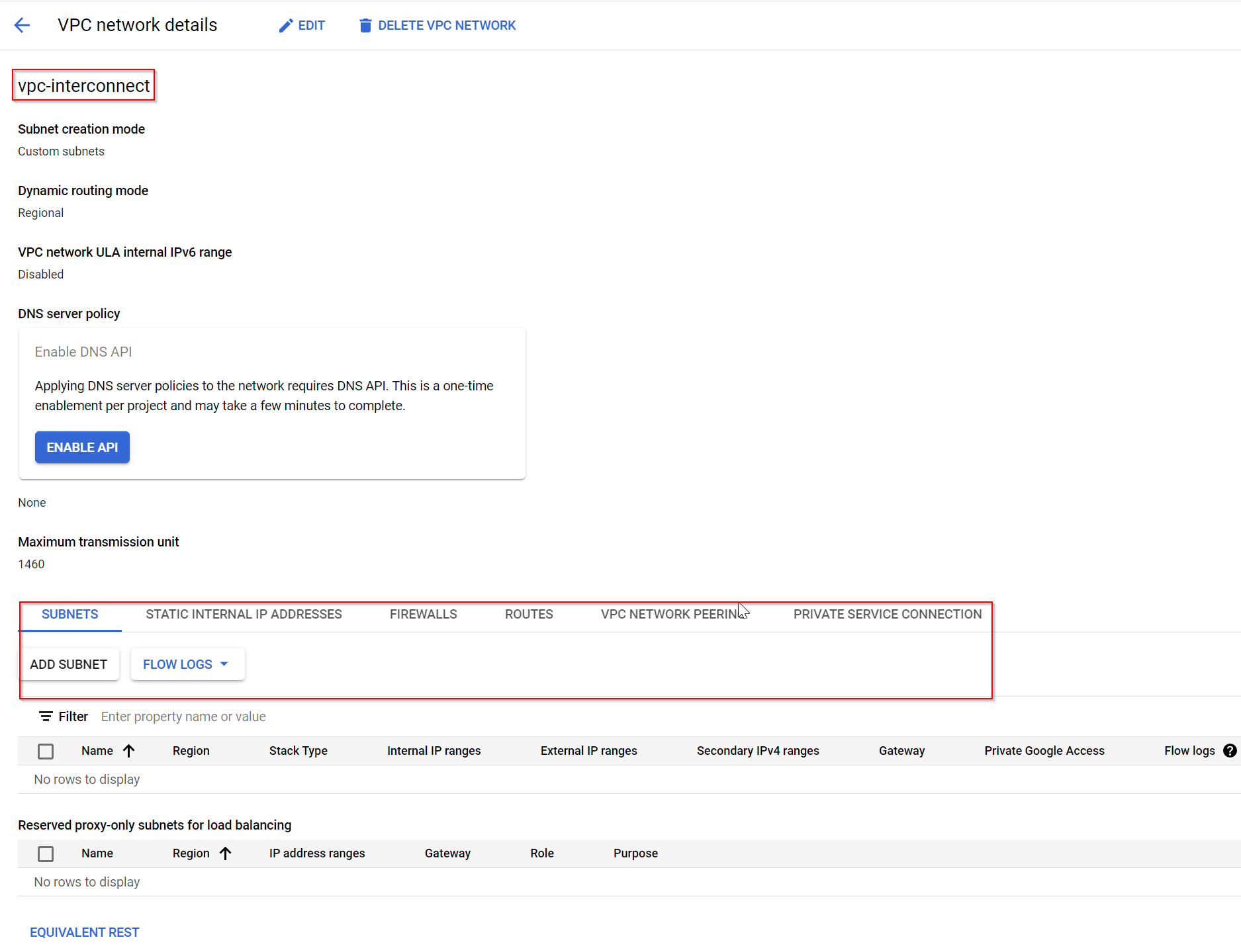Image resolution: width=1241 pixels, height=952 pixels.
Task: Sort proxy-only subnets by Region arrow
Action: click(226, 853)
